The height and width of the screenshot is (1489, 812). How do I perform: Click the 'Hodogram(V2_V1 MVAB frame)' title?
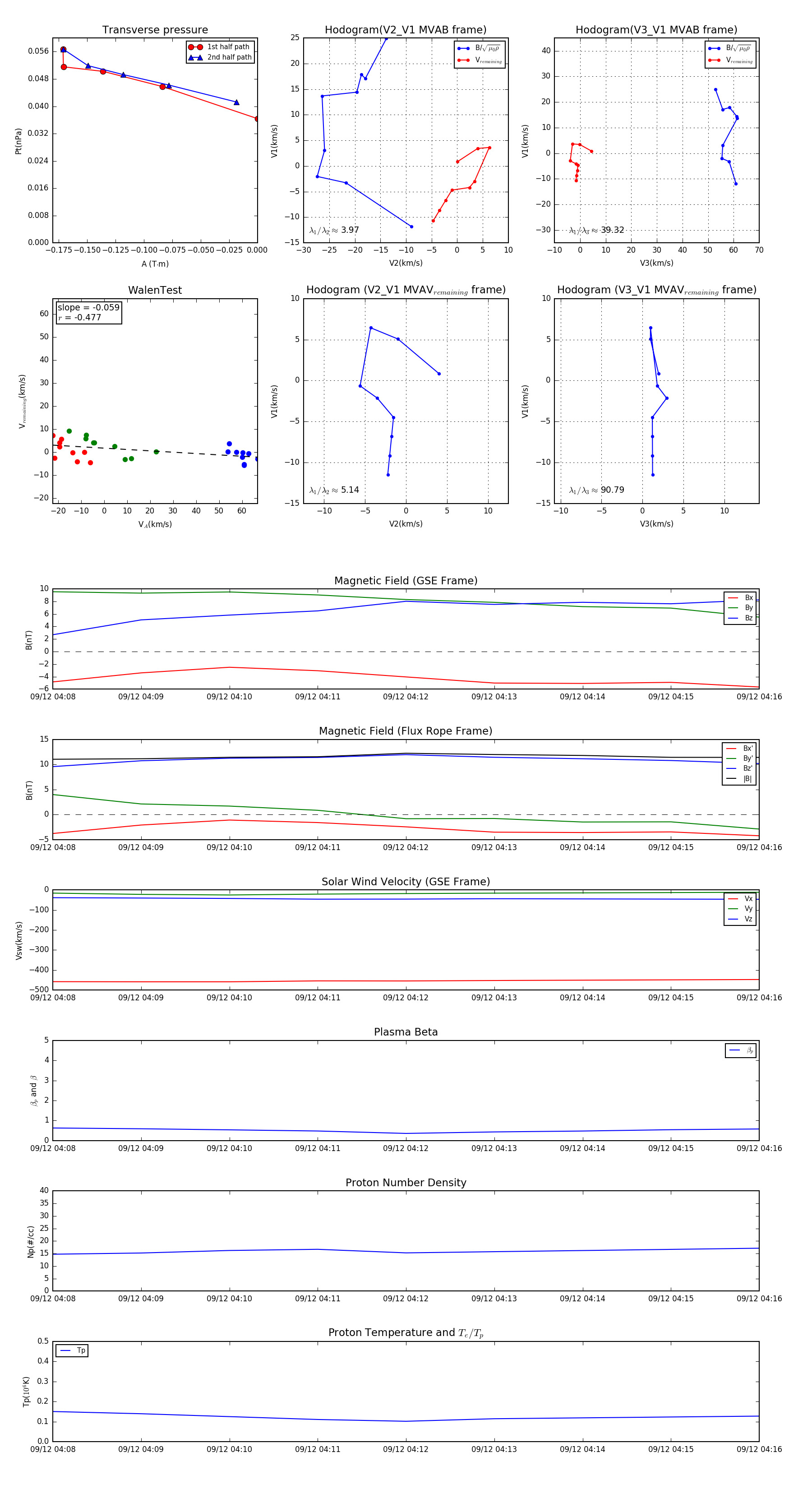point(406,29)
